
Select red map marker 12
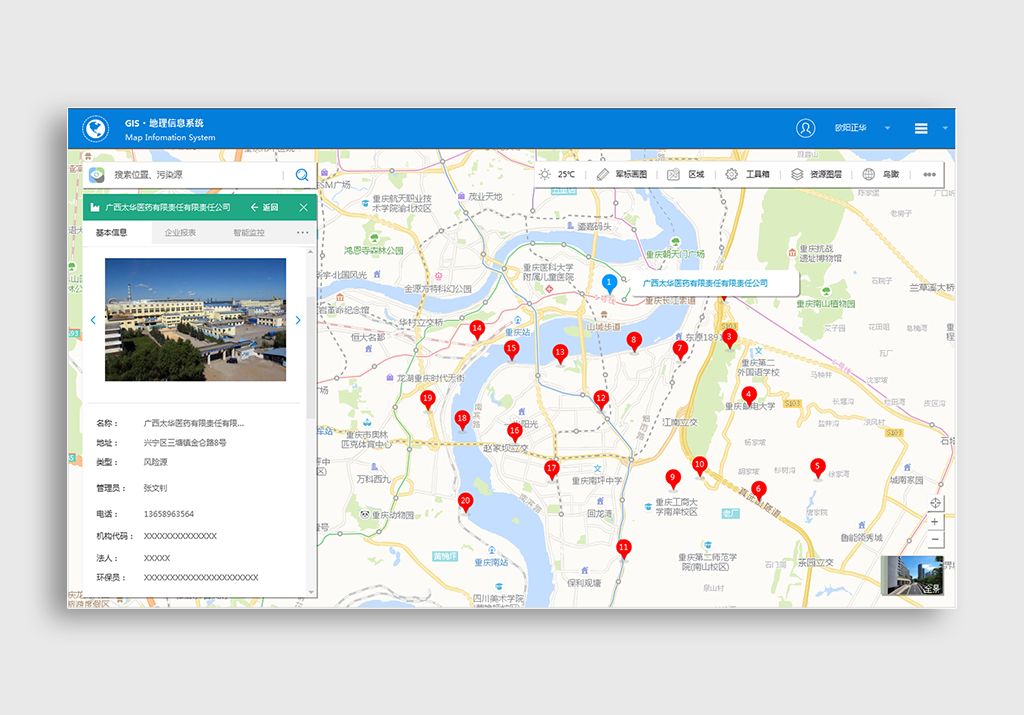coord(601,399)
